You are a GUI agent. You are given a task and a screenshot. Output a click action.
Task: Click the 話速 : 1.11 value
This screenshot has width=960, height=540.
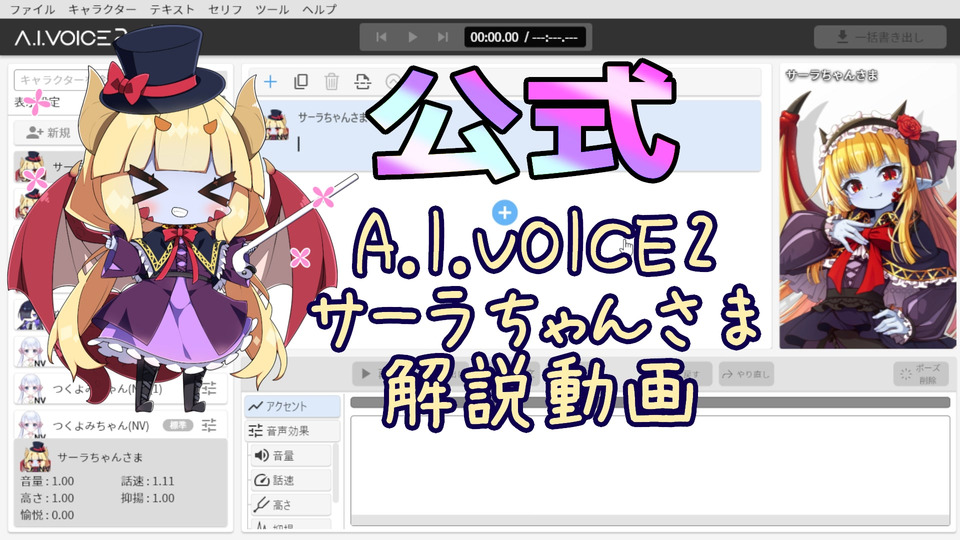pyautogui.click(x=148, y=481)
